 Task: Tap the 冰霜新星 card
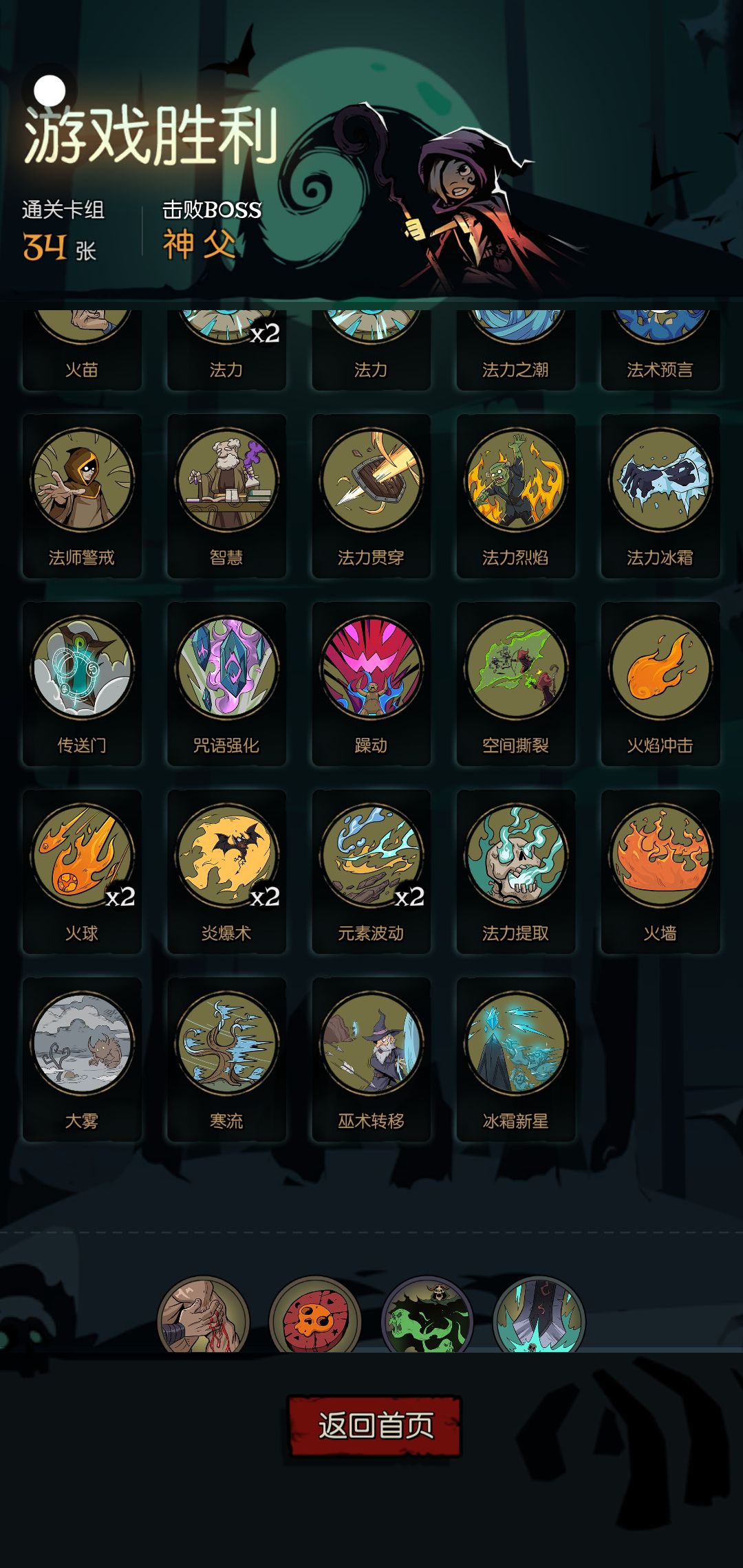(515, 1059)
